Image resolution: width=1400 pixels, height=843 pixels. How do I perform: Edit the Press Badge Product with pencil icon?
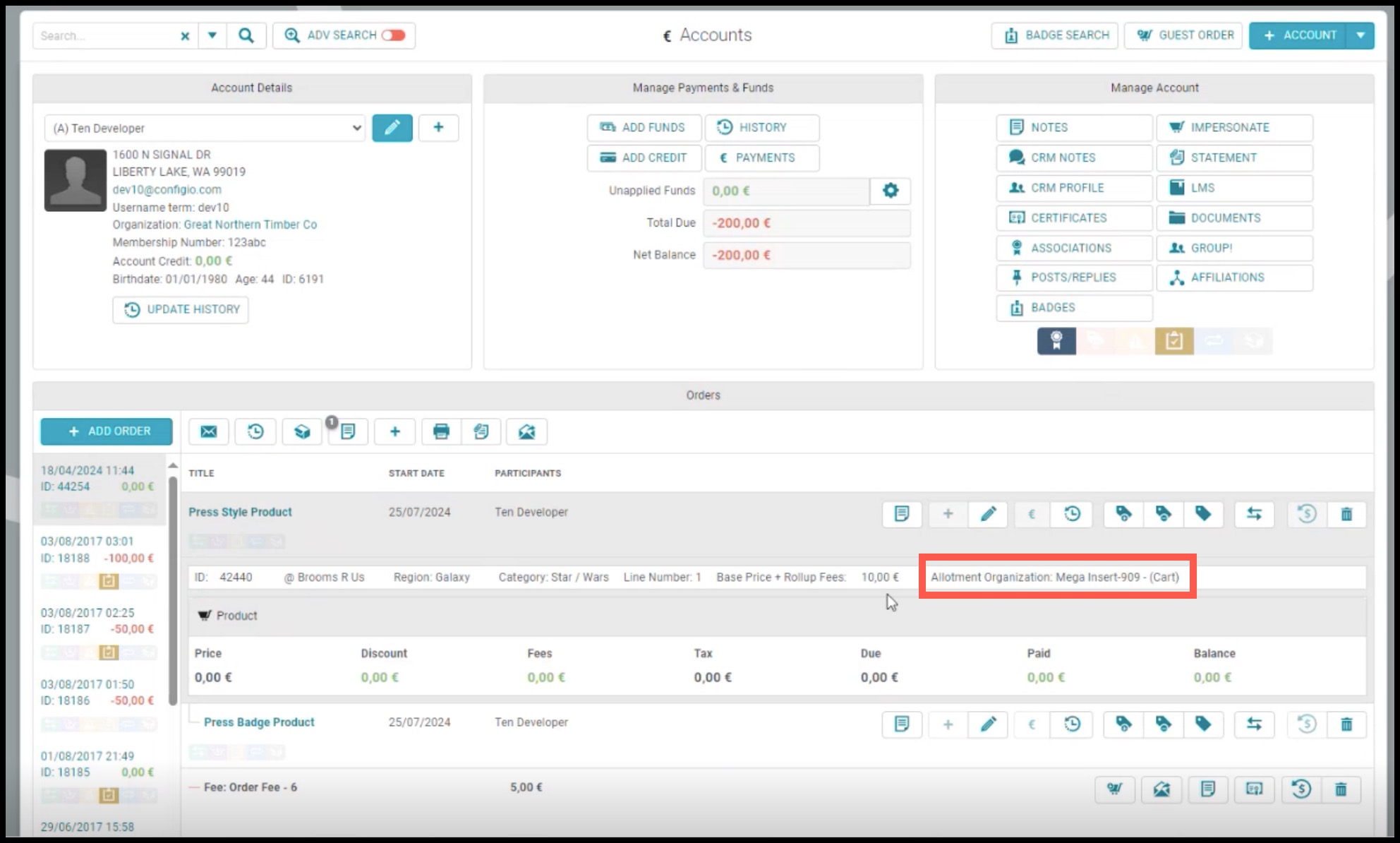[988, 724]
